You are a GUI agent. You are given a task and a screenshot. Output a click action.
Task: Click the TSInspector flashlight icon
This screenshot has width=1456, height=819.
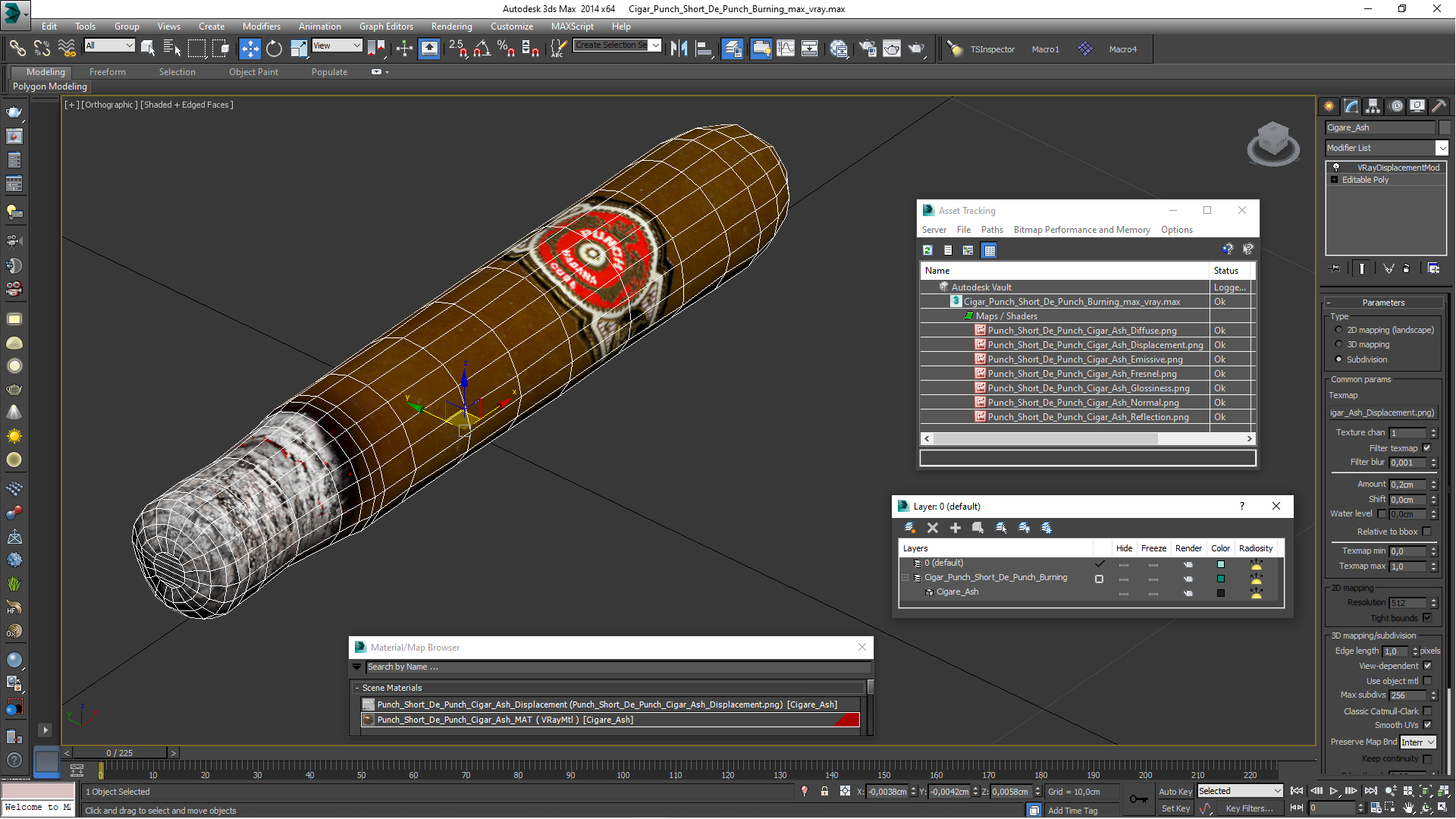[955, 49]
